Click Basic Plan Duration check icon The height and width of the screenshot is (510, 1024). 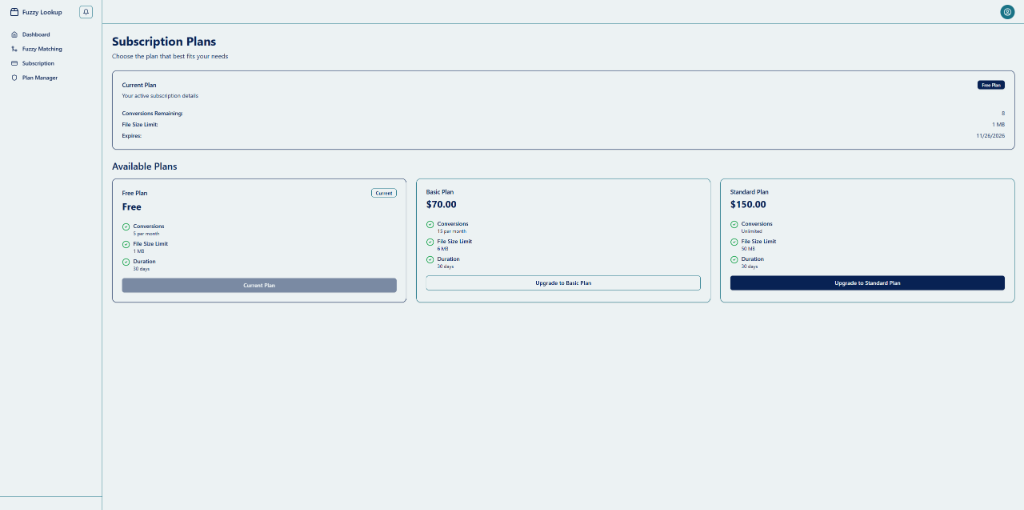click(430, 260)
